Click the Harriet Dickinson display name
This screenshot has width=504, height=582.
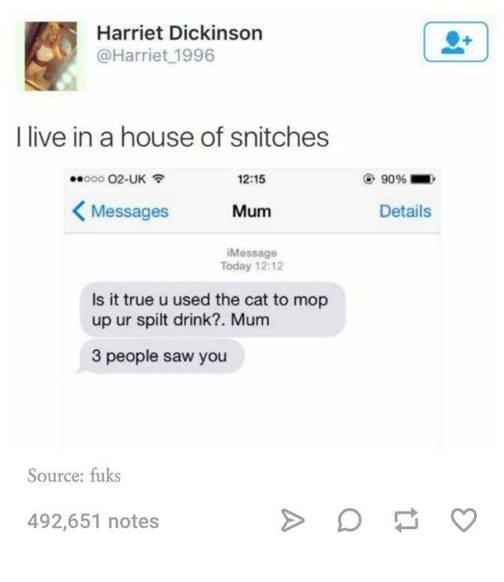point(180,33)
